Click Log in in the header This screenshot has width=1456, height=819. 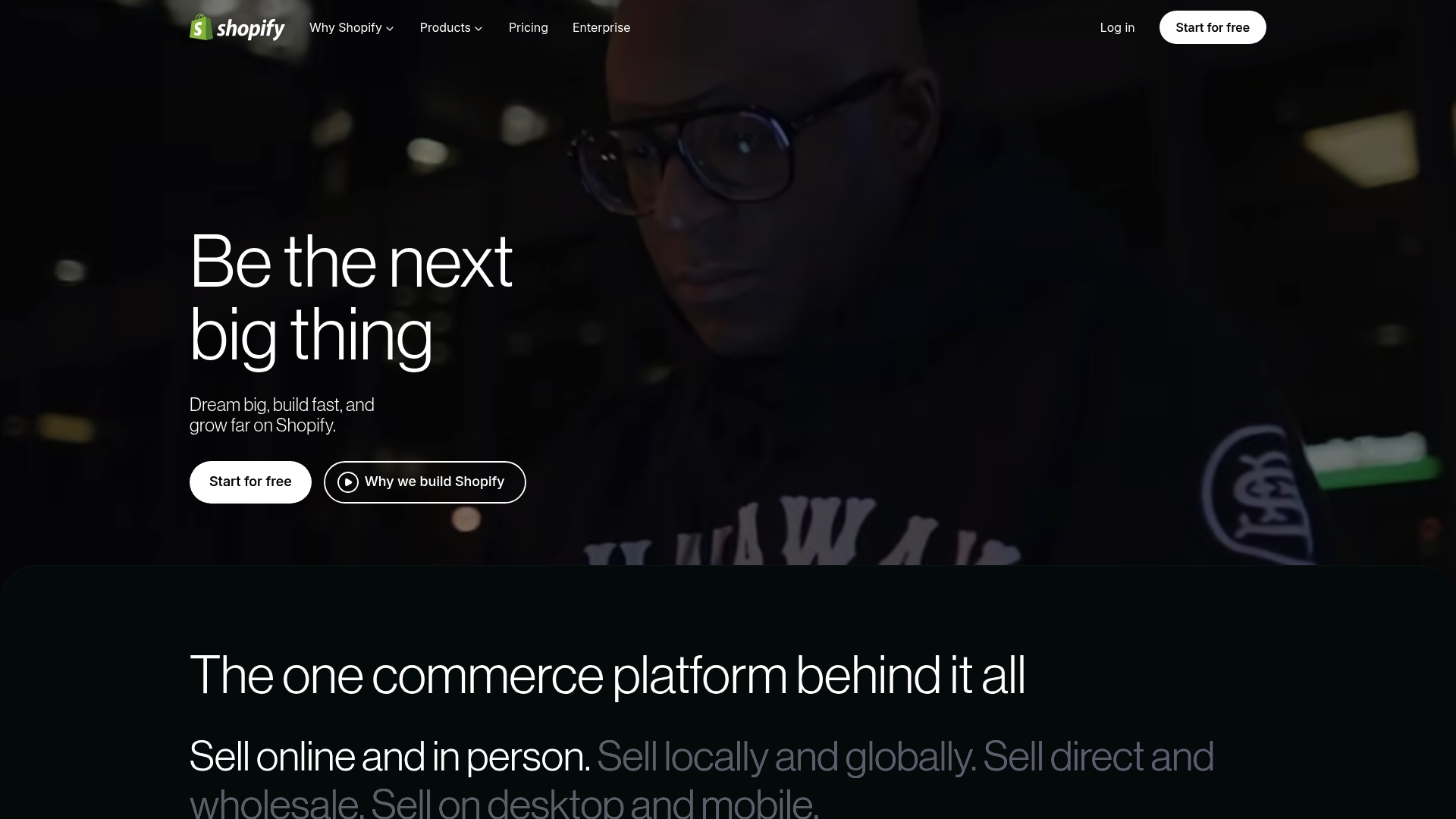[1117, 27]
